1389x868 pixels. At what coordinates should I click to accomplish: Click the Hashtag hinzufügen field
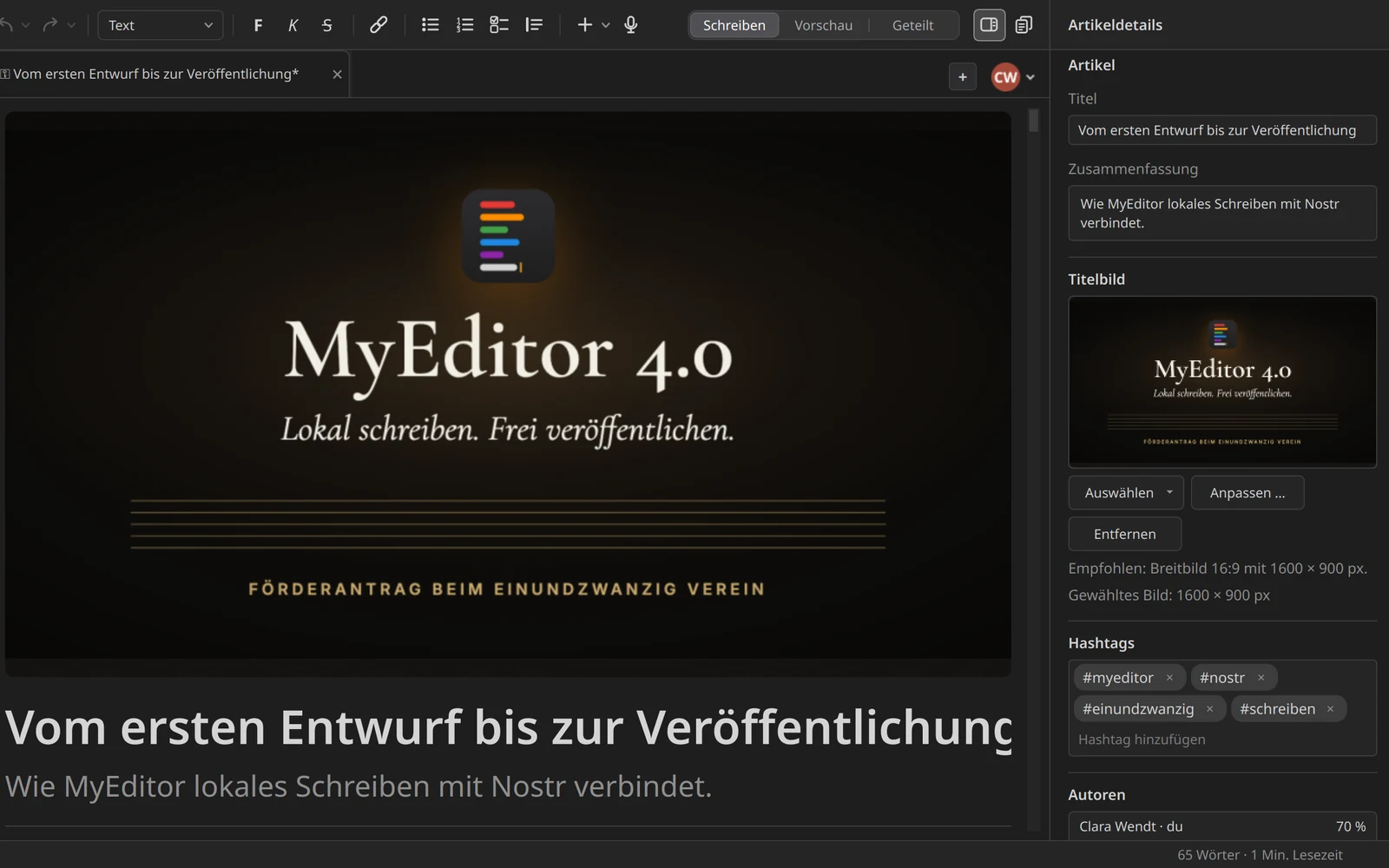(1222, 740)
